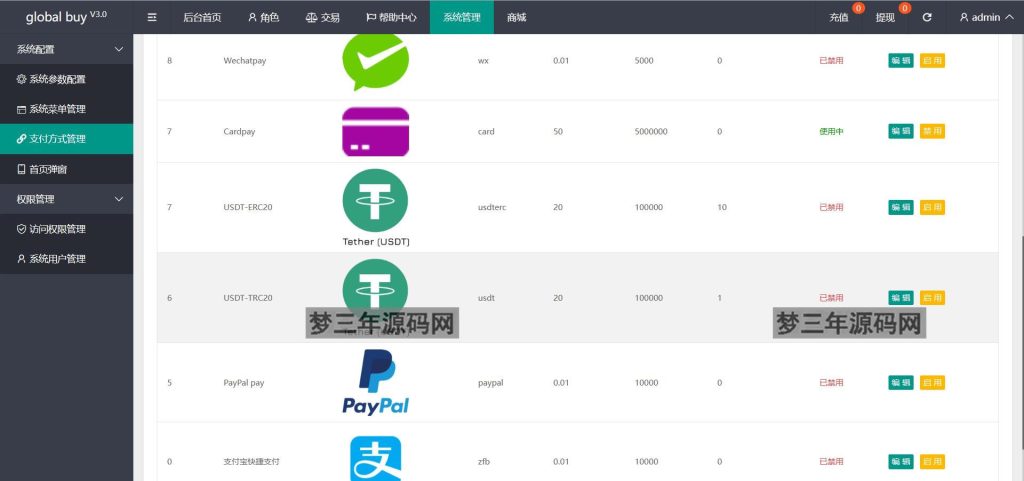Image resolution: width=1024 pixels, height=481 pixels.
Task: Click the USDT-TRC20 name cell
Action: pos(248,298)
